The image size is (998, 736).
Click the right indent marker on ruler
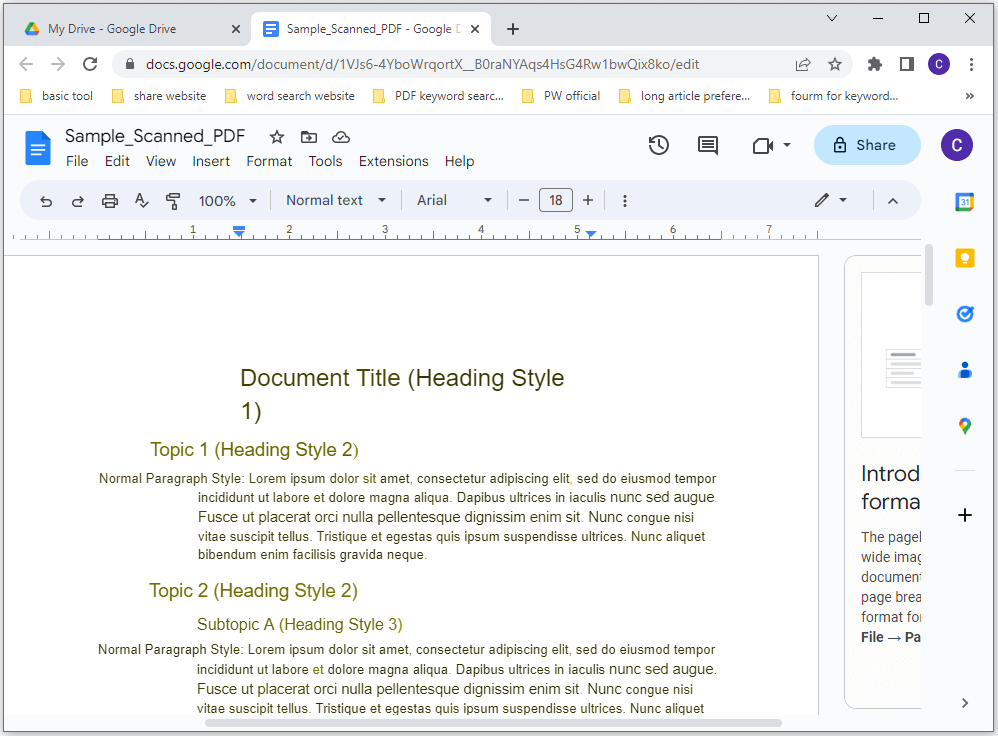tap(591, 234)
